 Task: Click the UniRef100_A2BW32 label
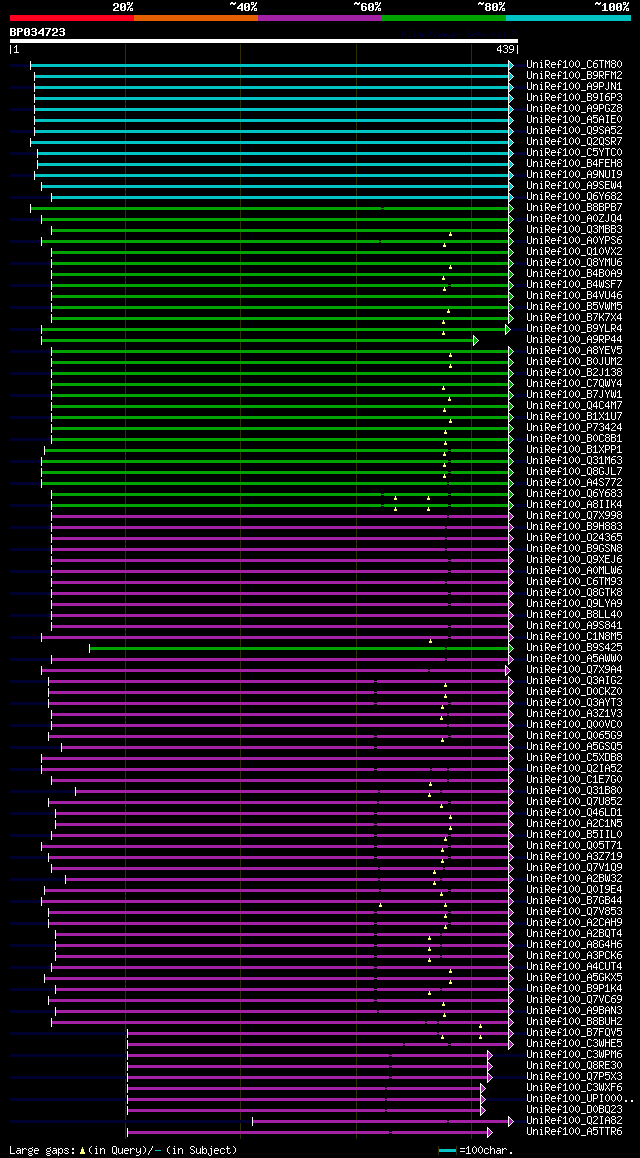(574, 879)
